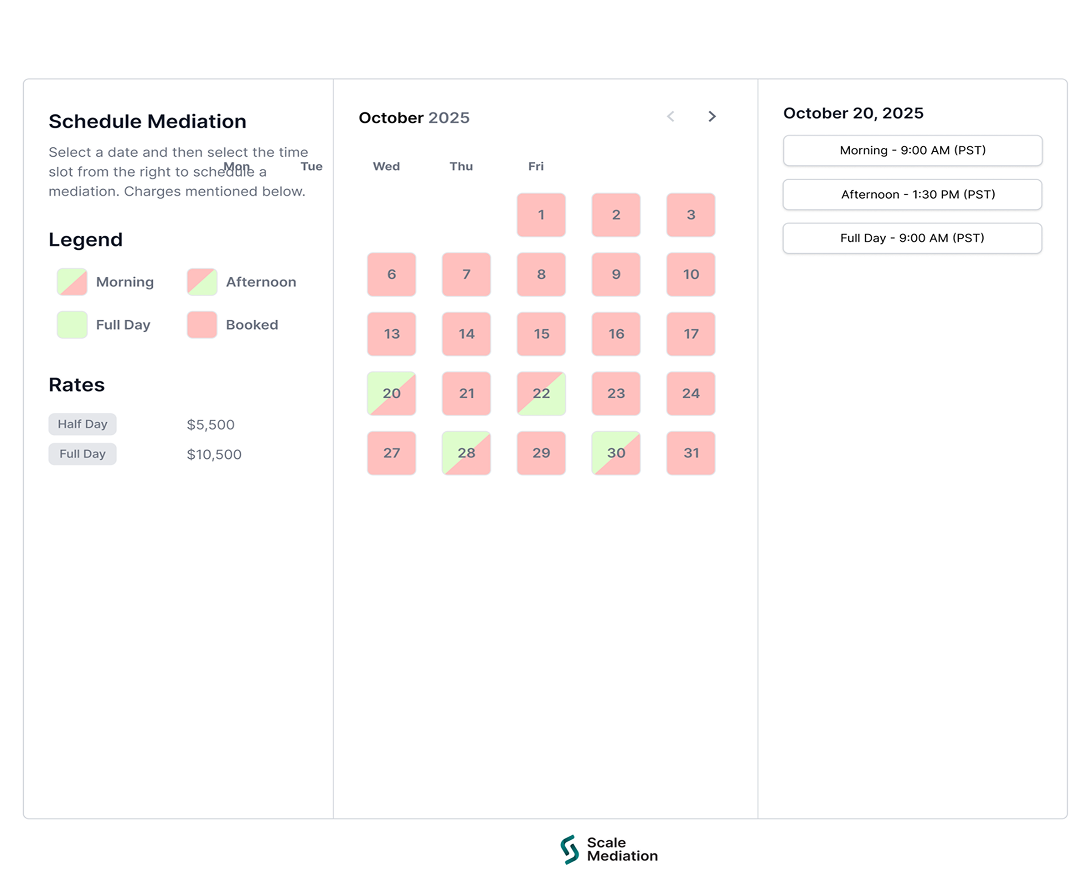The height and width of the screenshot is (896, 1088).
Task: Click the Full Day rate badge
Action: pos(82,454)
